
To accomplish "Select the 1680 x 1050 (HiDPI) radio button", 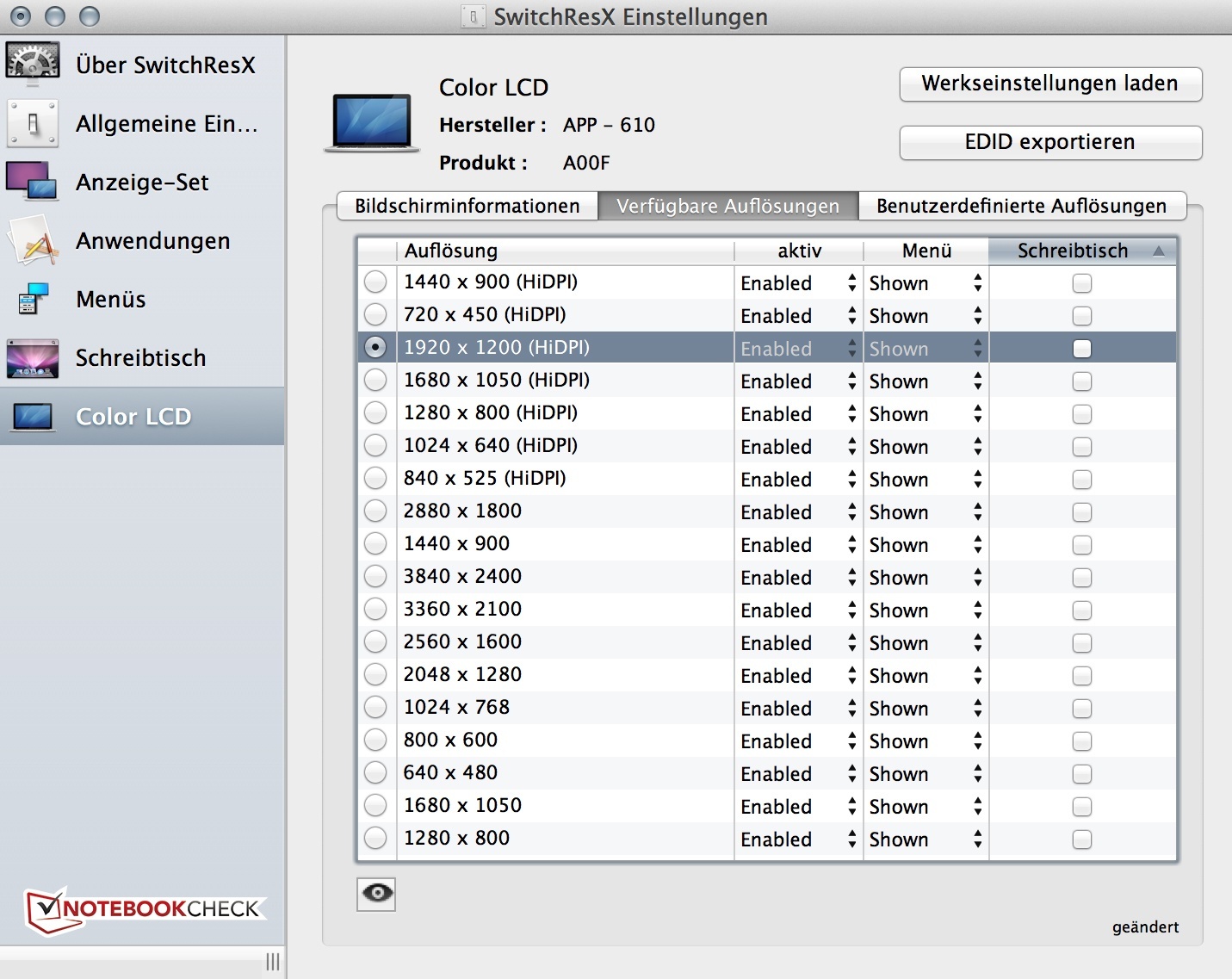I will 375,380.
